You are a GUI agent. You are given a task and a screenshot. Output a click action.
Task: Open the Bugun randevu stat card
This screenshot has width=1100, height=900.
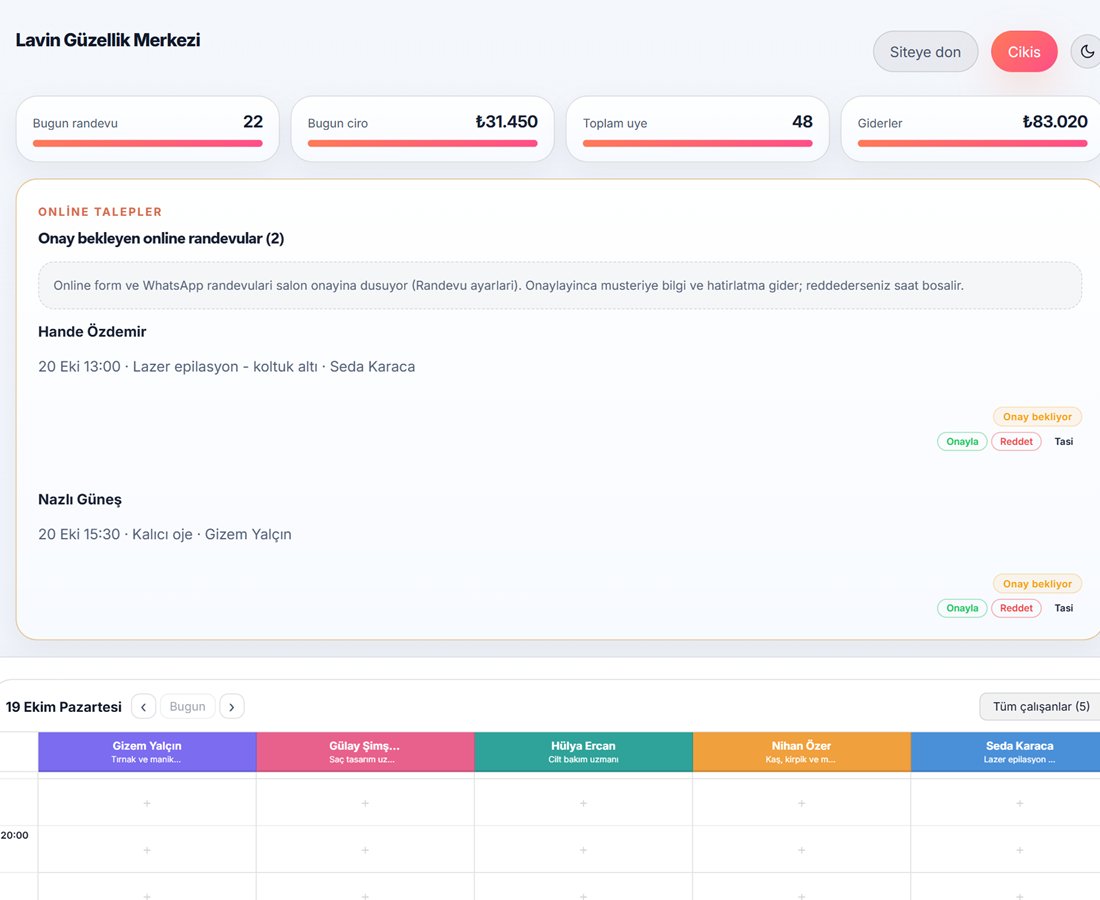point(147,129)
